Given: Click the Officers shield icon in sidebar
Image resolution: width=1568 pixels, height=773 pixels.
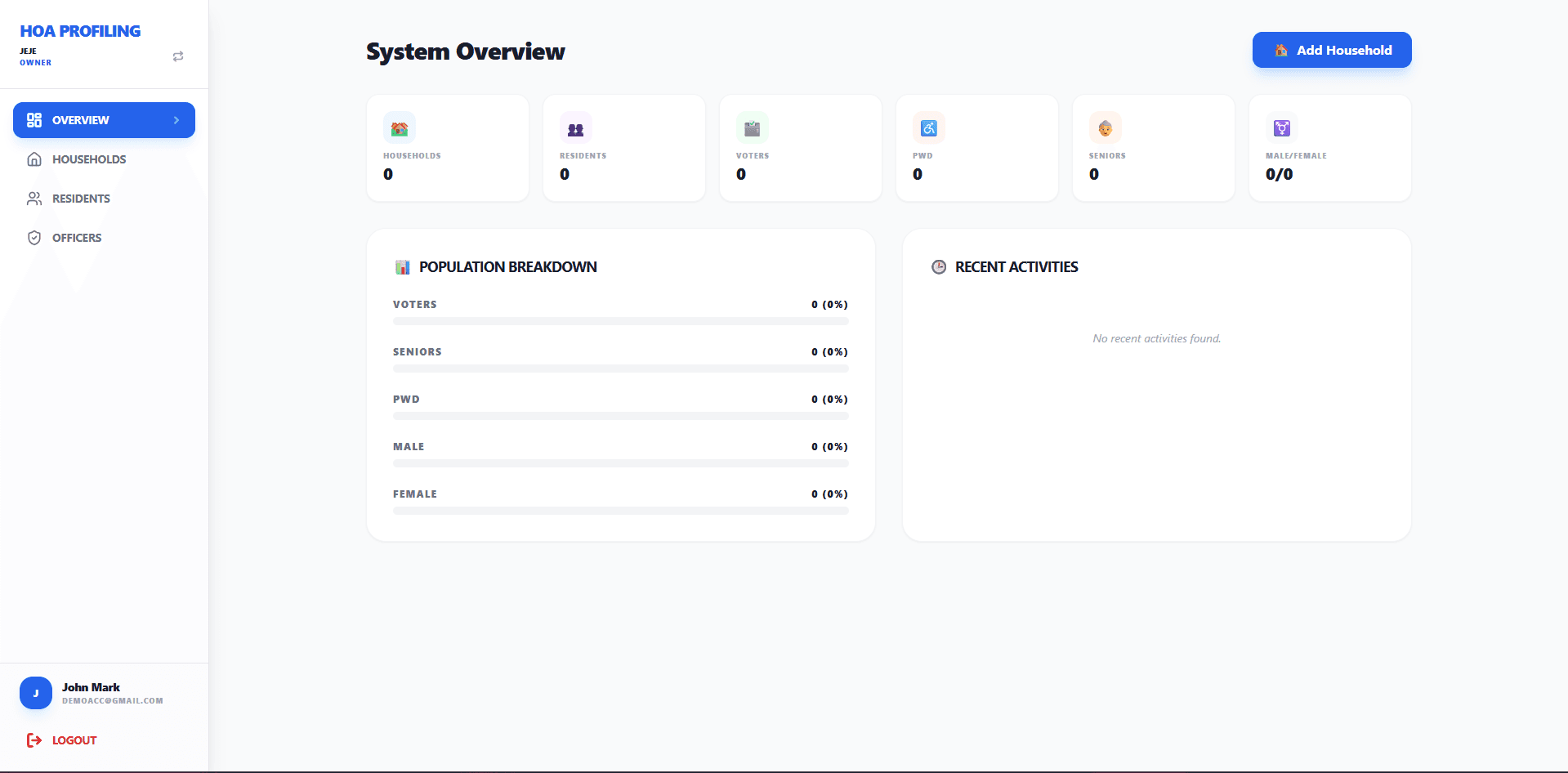Looking at the screenshot, I should tap(34, 238).
